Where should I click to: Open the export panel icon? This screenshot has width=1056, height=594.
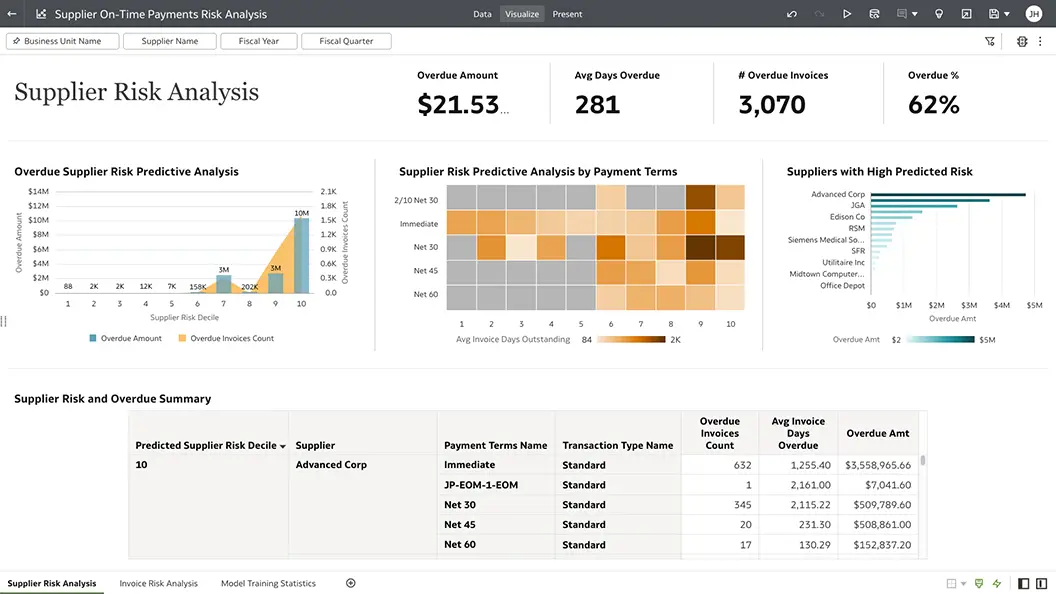(x=965, y=14)
